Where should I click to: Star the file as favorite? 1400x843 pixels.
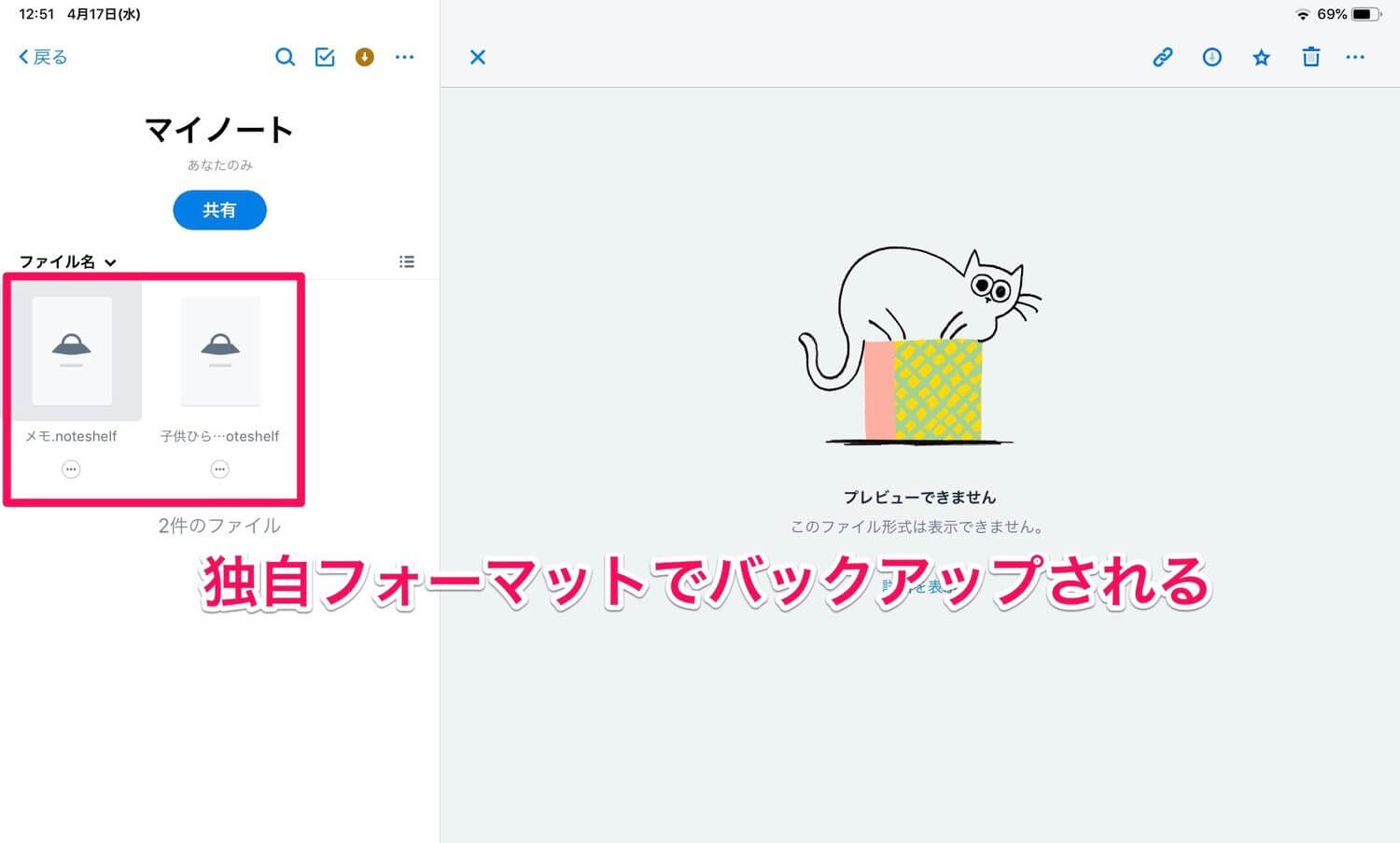pyautogui.click(x=1261, y=57)
